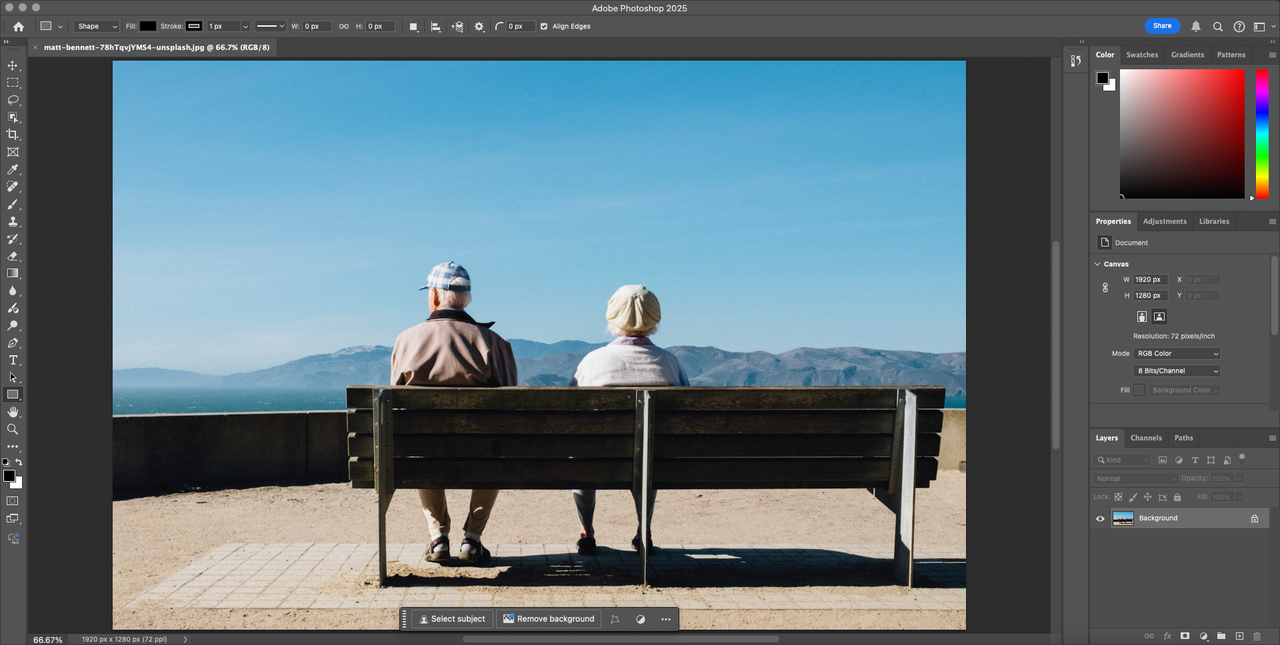
Task: Select the Lasso tool
Action: [13, 100]
